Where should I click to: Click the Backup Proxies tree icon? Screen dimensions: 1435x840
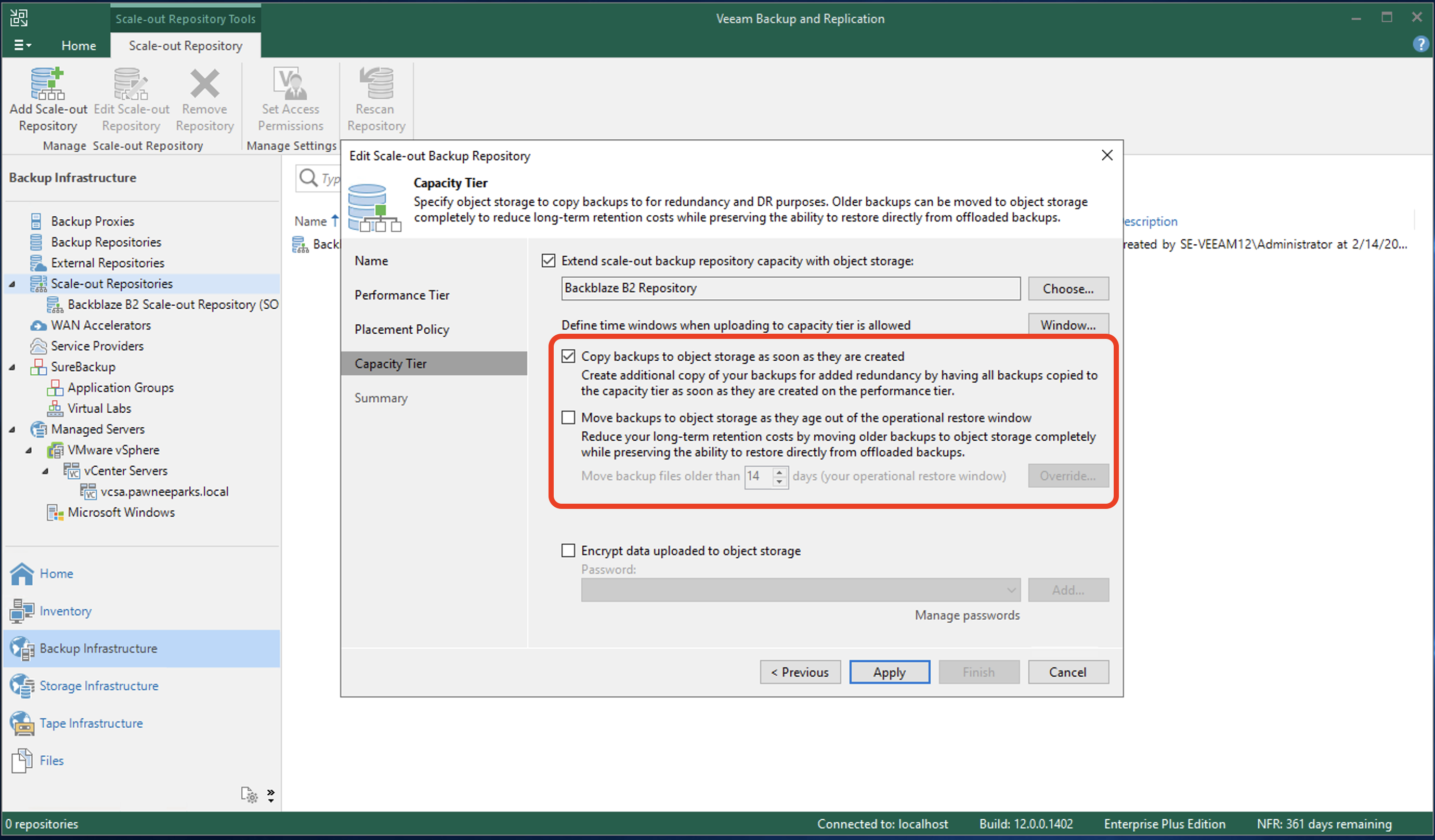36,221
